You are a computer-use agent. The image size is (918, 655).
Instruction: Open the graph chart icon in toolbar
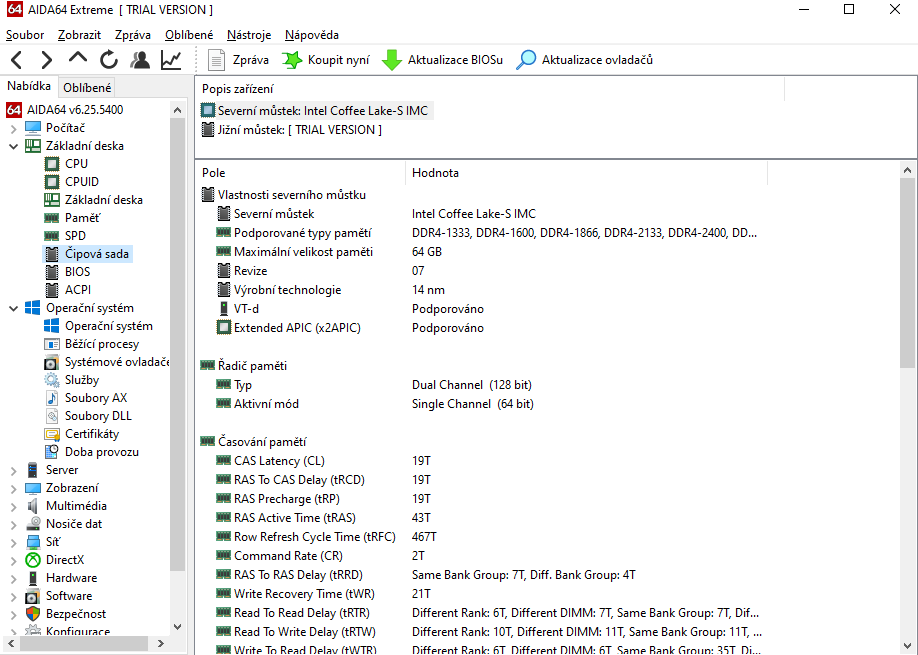tap(171, 60)
